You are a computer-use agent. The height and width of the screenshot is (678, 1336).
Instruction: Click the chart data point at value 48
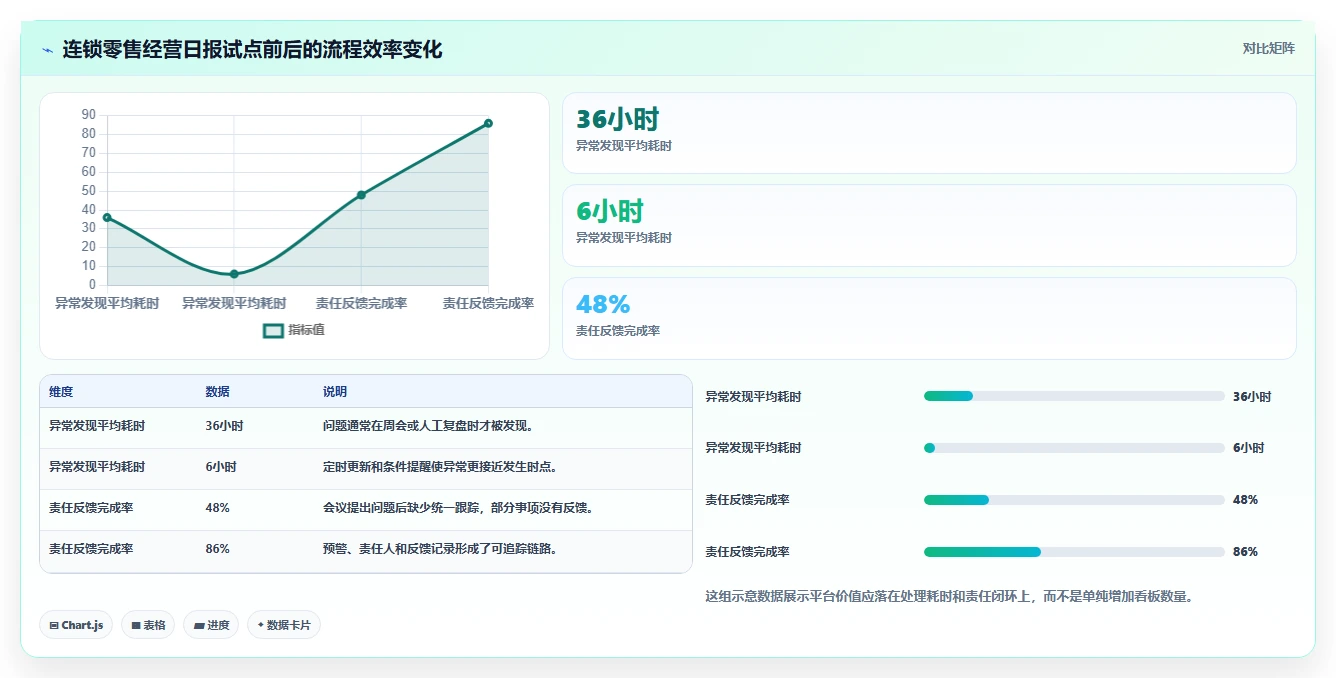(361, 195)
